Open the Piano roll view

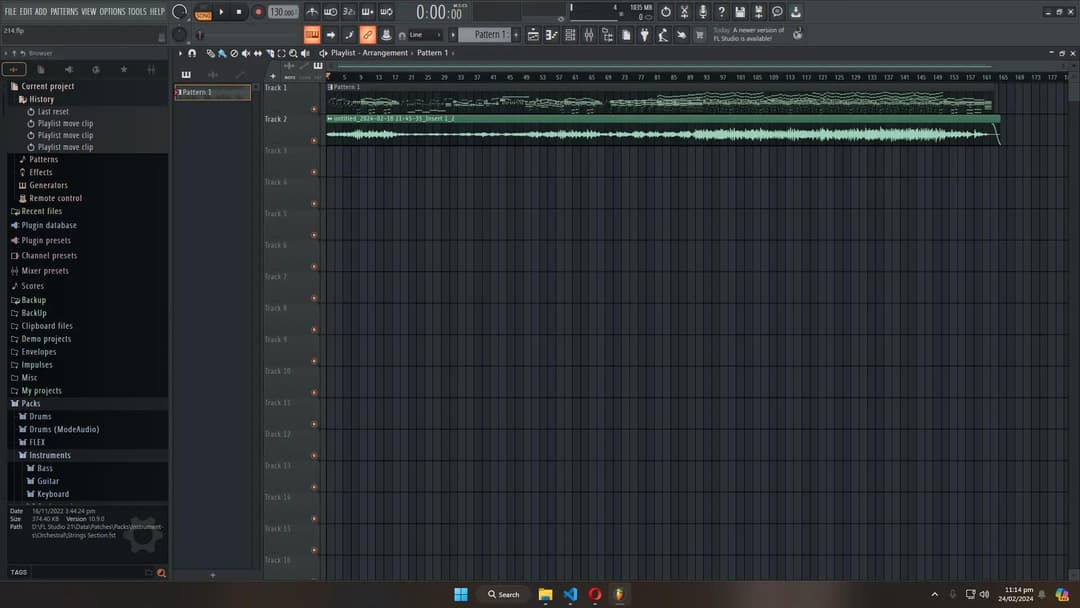[550, 35]
